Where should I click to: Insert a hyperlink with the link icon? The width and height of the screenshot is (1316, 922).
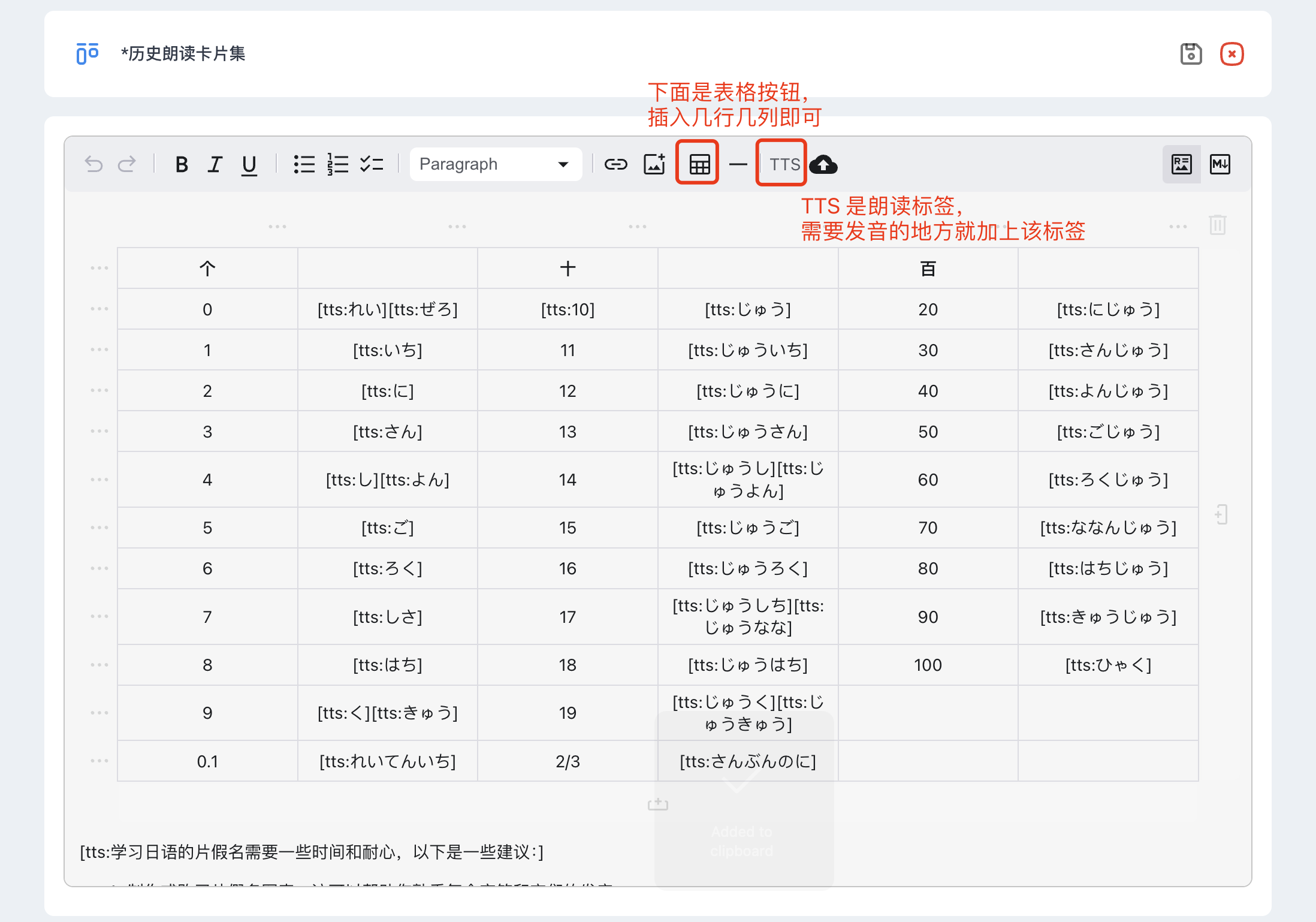click(x=615, y=164)
